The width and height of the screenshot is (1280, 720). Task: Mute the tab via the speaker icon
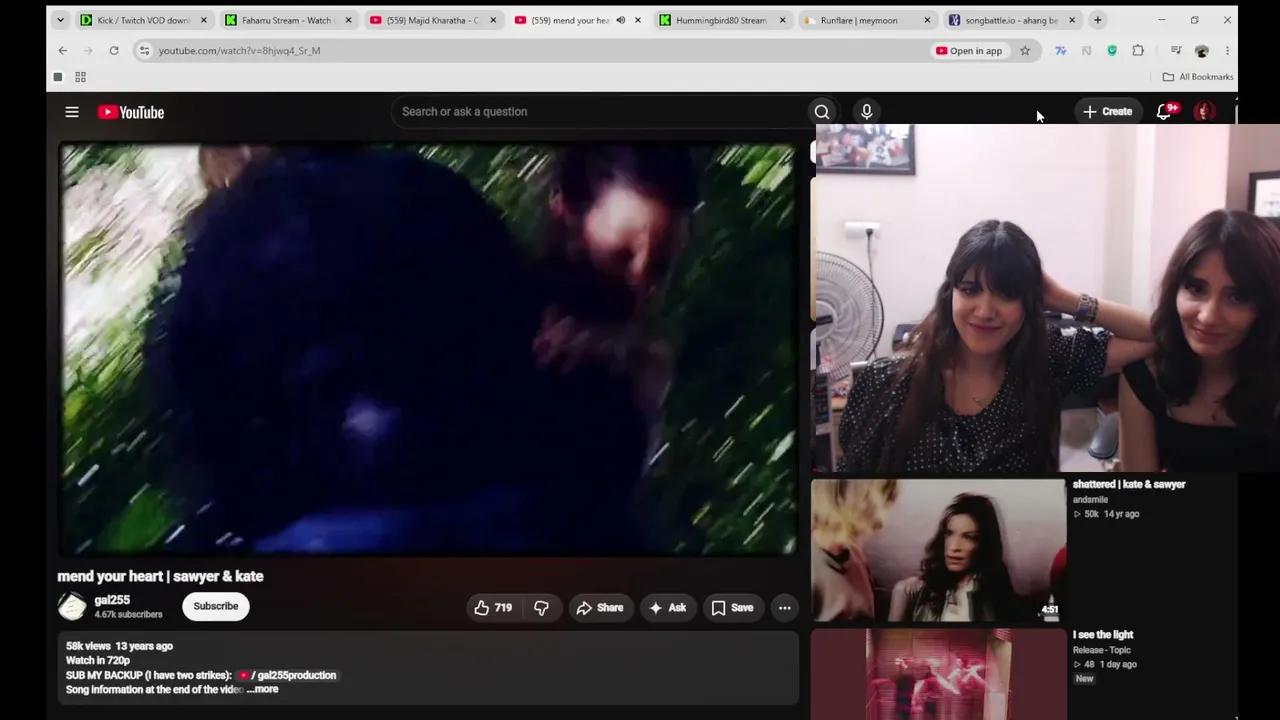[620, 20]
